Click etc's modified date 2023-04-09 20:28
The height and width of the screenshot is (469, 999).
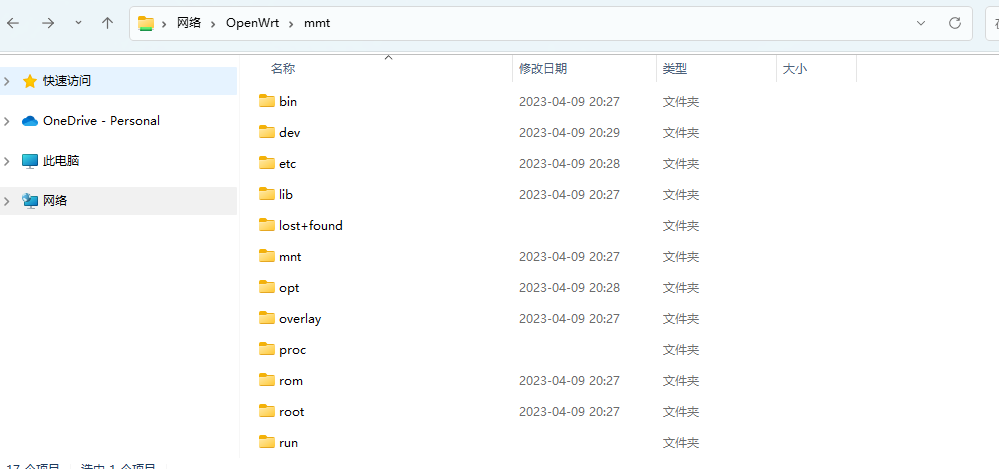(570, 164)
